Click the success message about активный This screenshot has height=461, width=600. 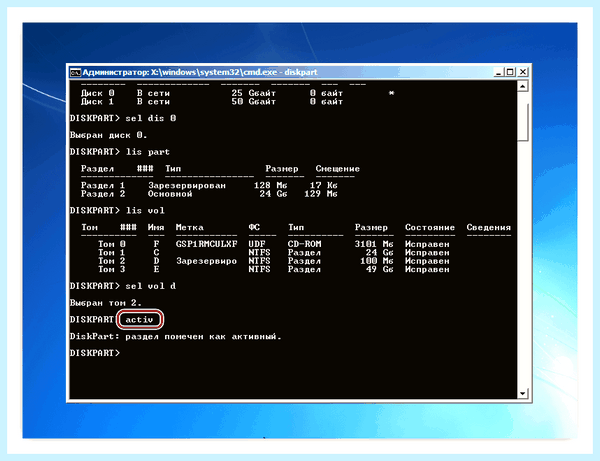(x=175, y=337)
